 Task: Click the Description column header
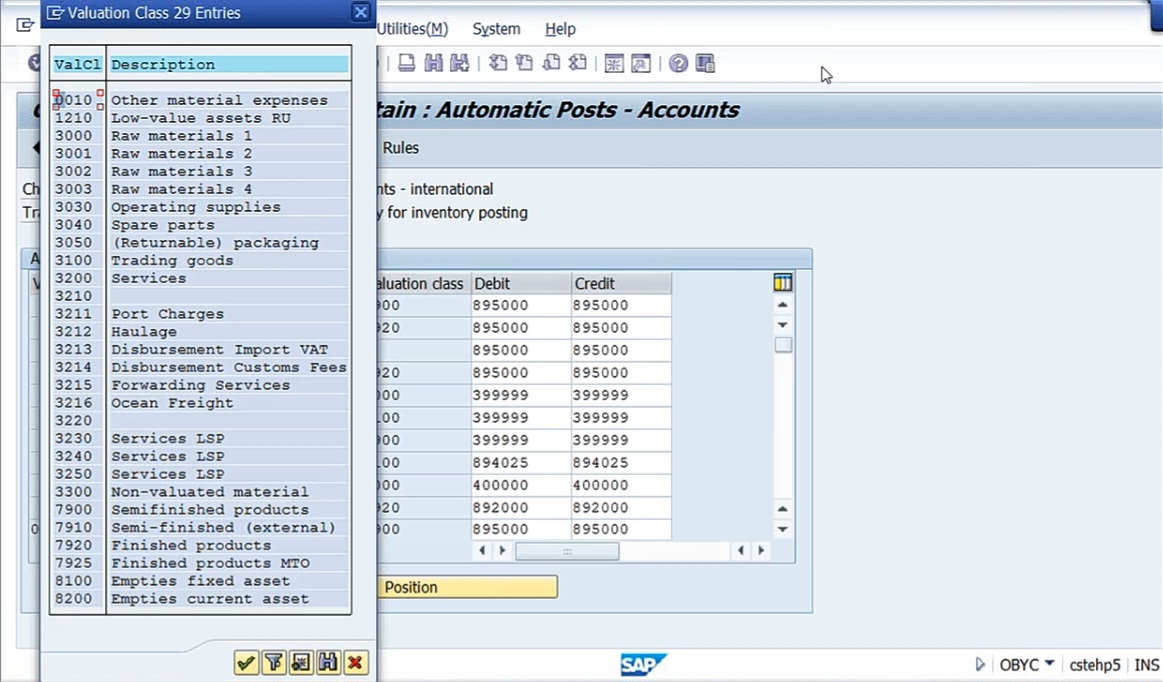pos(229,65)
